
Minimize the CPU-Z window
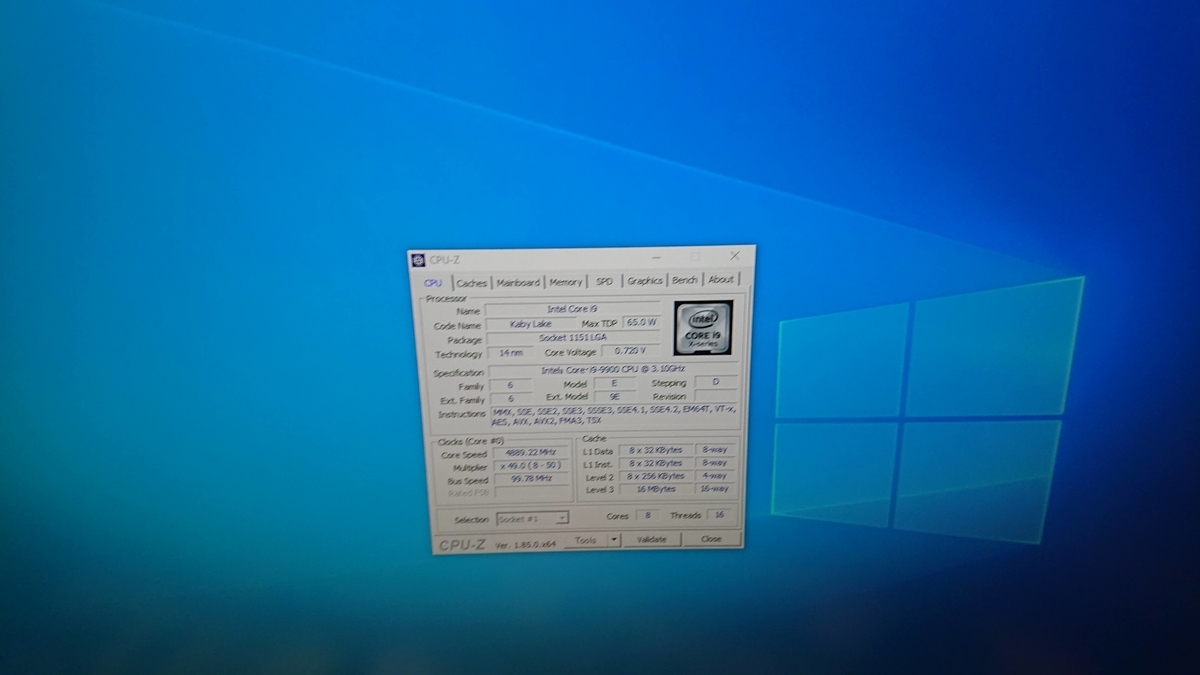pos(655,258)
